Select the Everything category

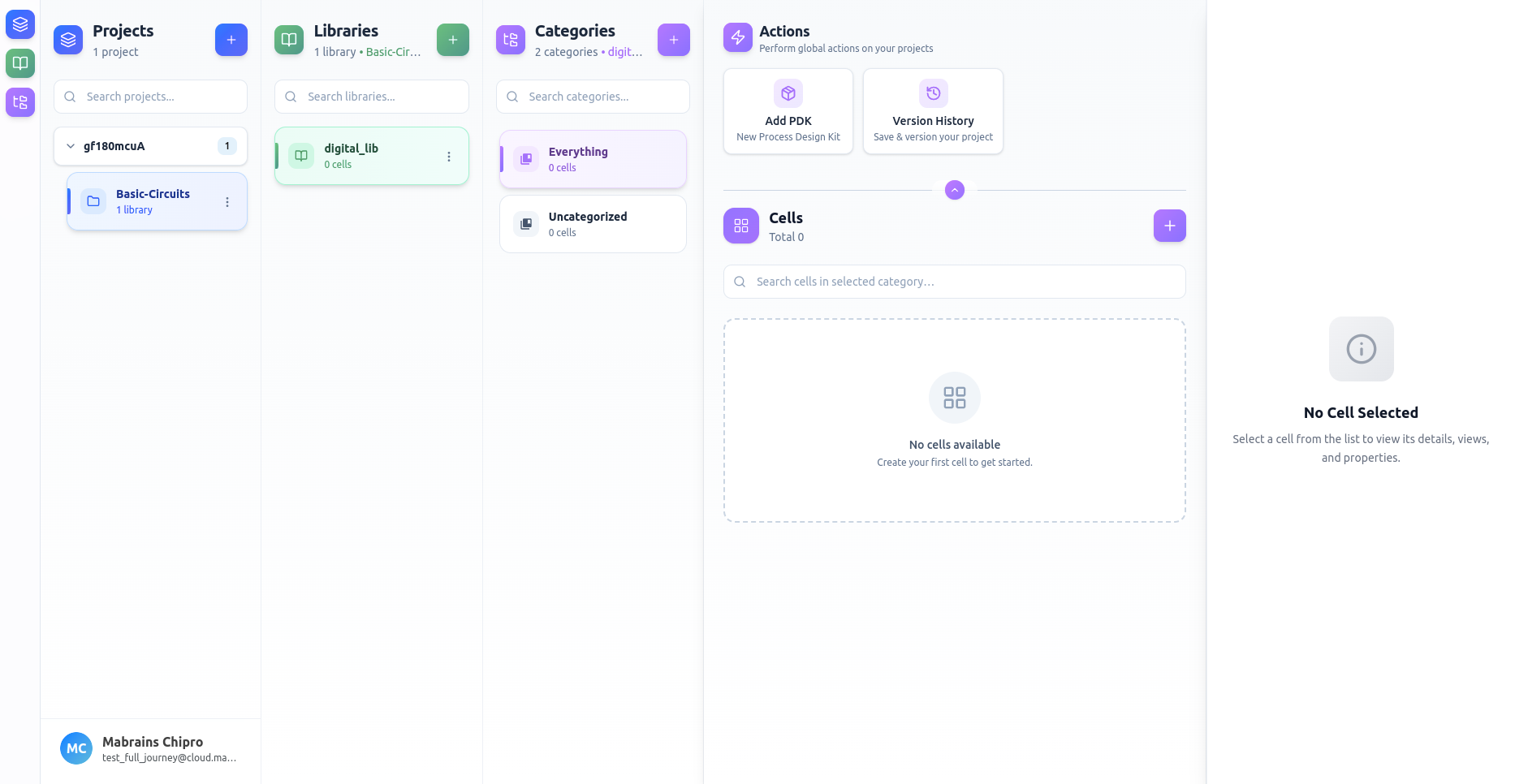coord(593,158)
